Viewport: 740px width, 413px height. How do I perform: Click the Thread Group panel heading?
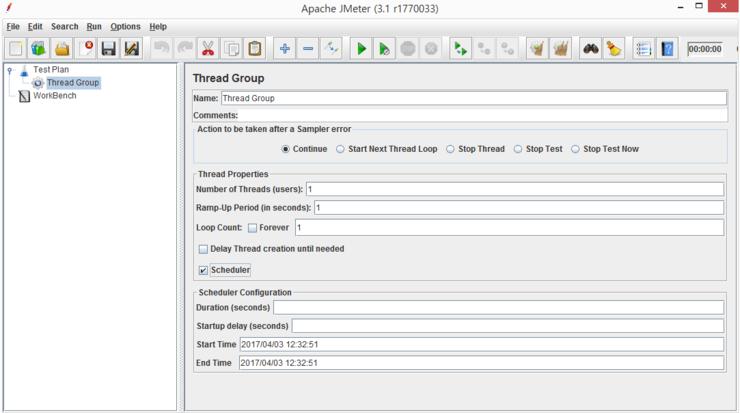(228, 78)
